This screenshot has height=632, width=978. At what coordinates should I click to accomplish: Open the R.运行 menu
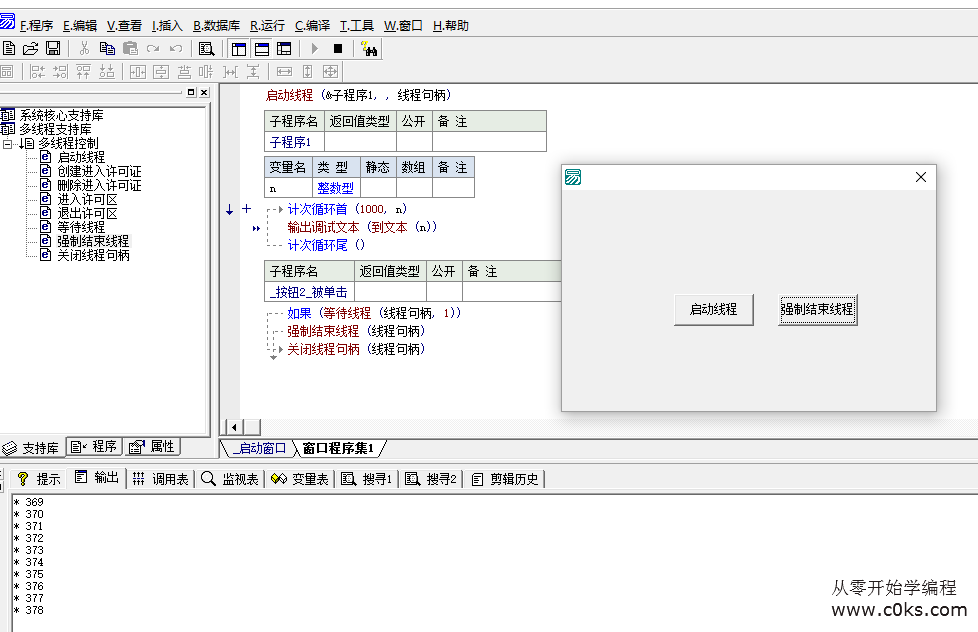pyautogui.click(x=267, y=25)
